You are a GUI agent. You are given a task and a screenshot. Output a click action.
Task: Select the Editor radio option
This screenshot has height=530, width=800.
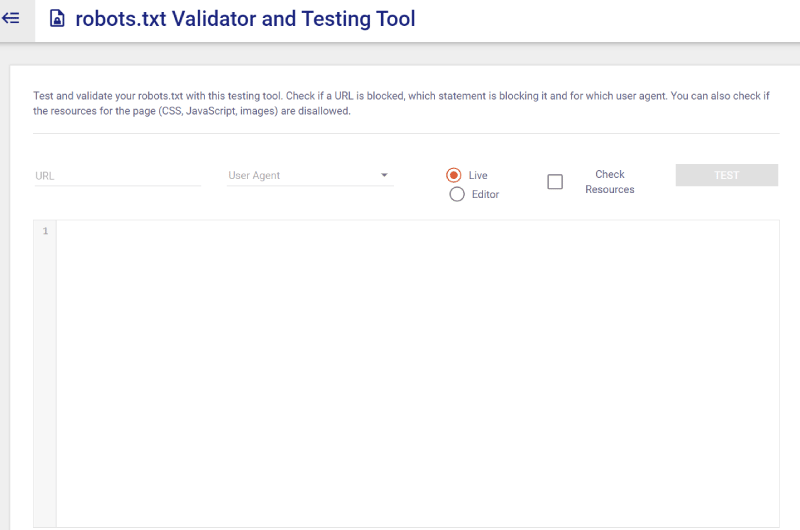click(x=457, y=194)
